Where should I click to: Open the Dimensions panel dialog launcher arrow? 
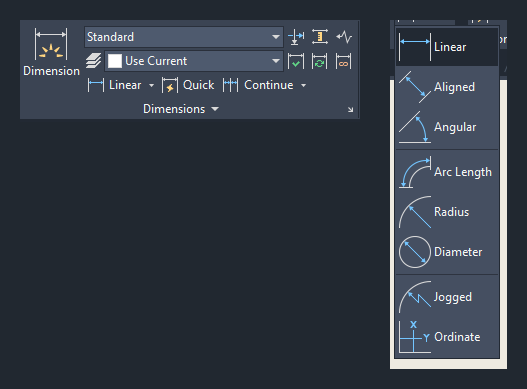[351, 110]
